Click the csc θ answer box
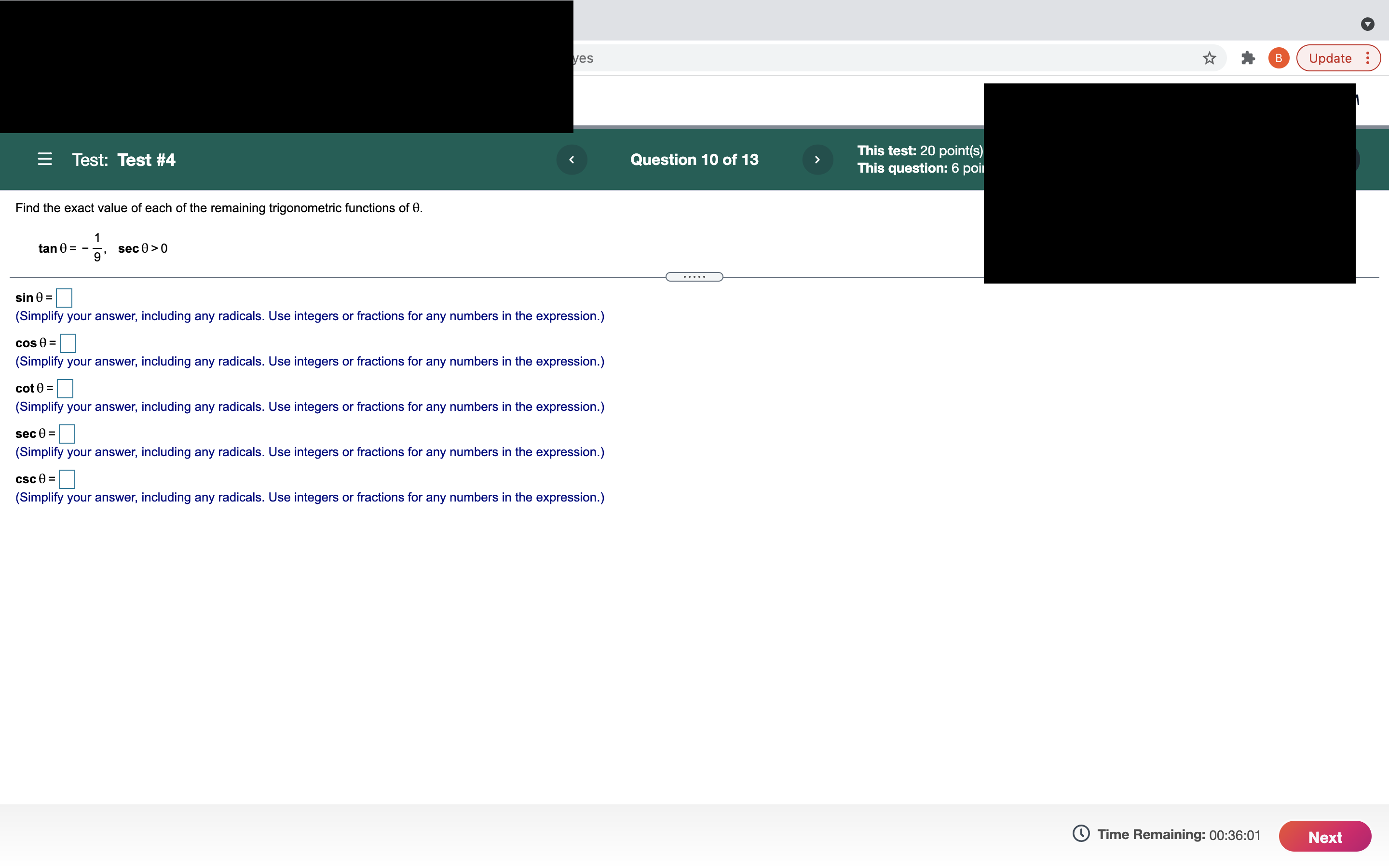1389x868 pixels. click(x=67, y=479)
